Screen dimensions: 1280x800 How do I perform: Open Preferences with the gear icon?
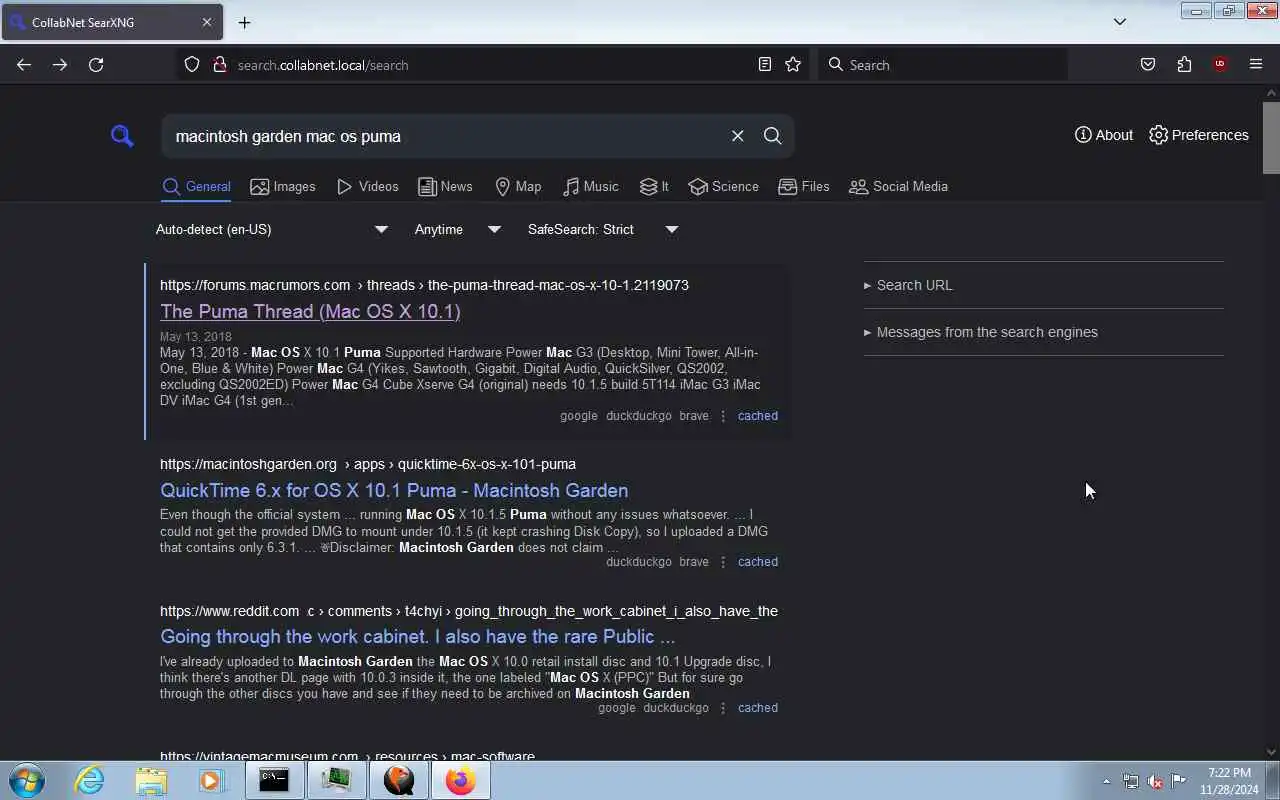[1199, 135]
